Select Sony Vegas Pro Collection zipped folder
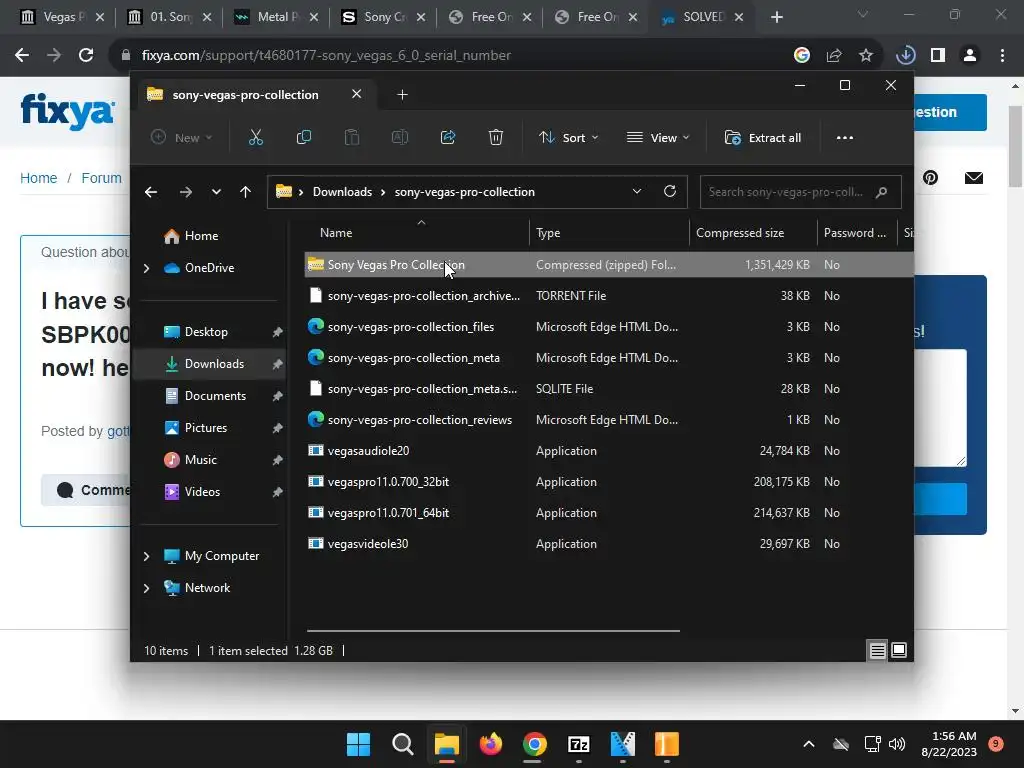The height and width of the screenshot is (768, 1024). [609, 264]
